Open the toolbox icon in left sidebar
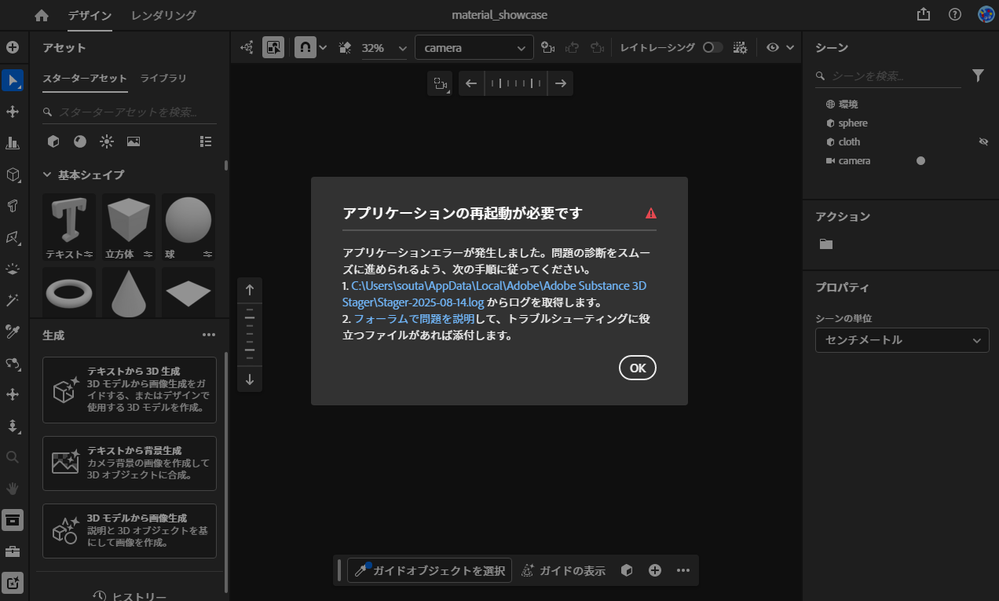Image resolution: width=999 pixels, height=601 pixels. point(12,551)
